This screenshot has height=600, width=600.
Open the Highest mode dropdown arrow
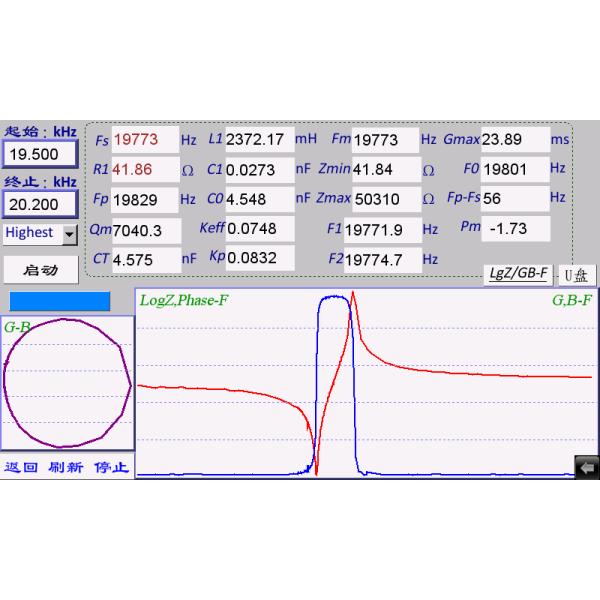(x=69, y=234)
